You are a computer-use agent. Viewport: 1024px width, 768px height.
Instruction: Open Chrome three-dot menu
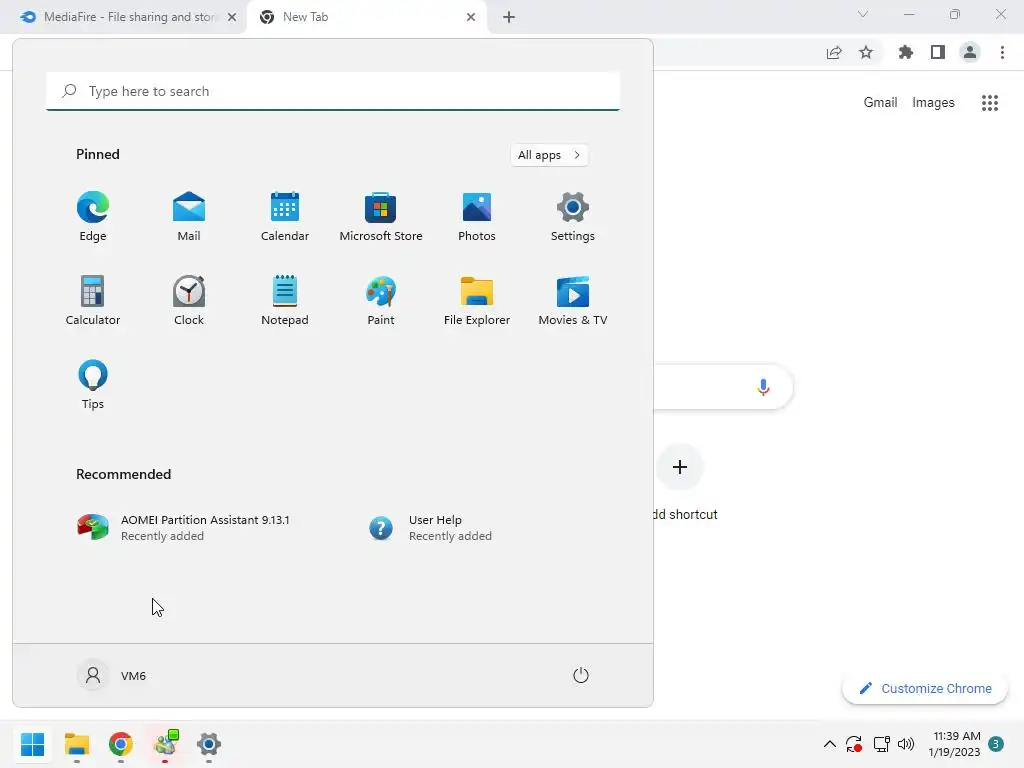pos(1002,52)
